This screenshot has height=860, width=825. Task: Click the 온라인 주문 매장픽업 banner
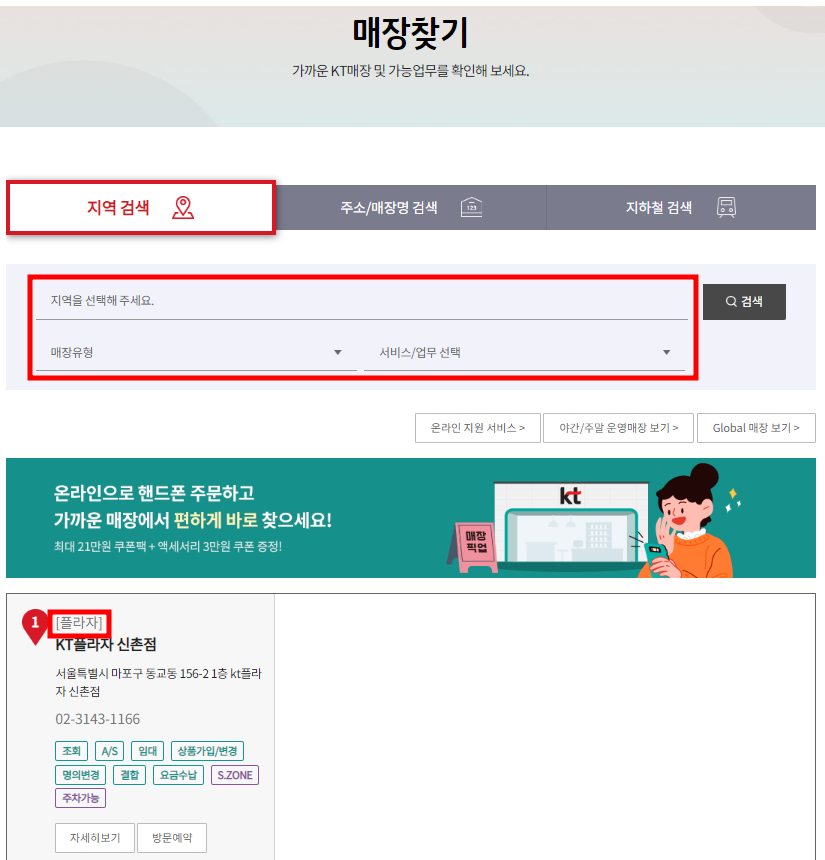point(411,518)
